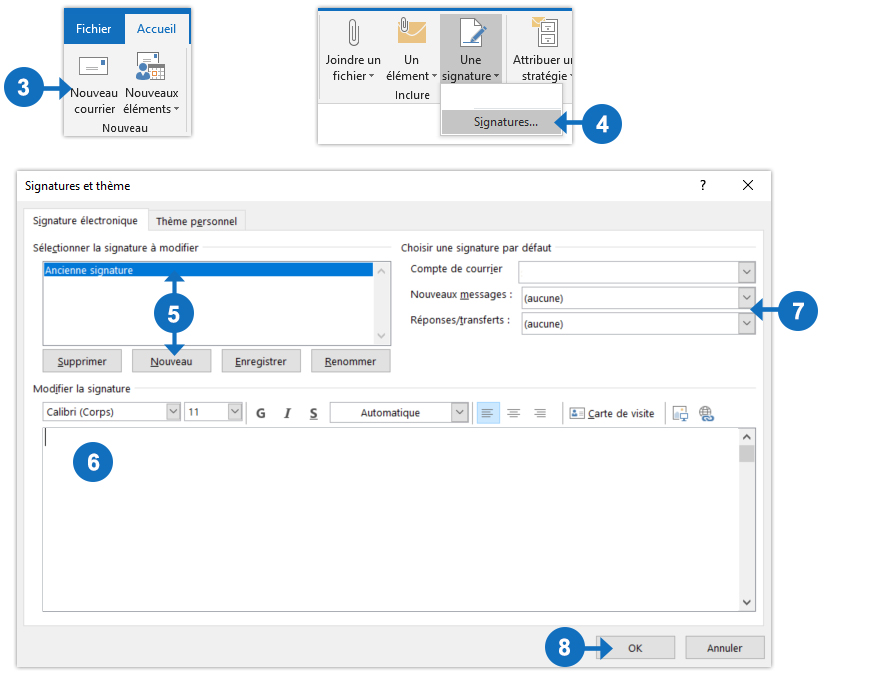Open the Calibri (Corps) font dropdown

pyautogui.click(x=173, y=412)
